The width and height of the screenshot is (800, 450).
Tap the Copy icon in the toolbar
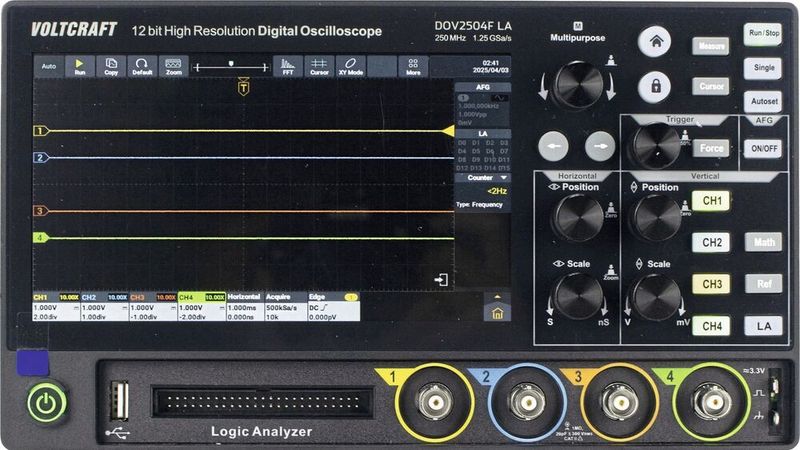111,66
